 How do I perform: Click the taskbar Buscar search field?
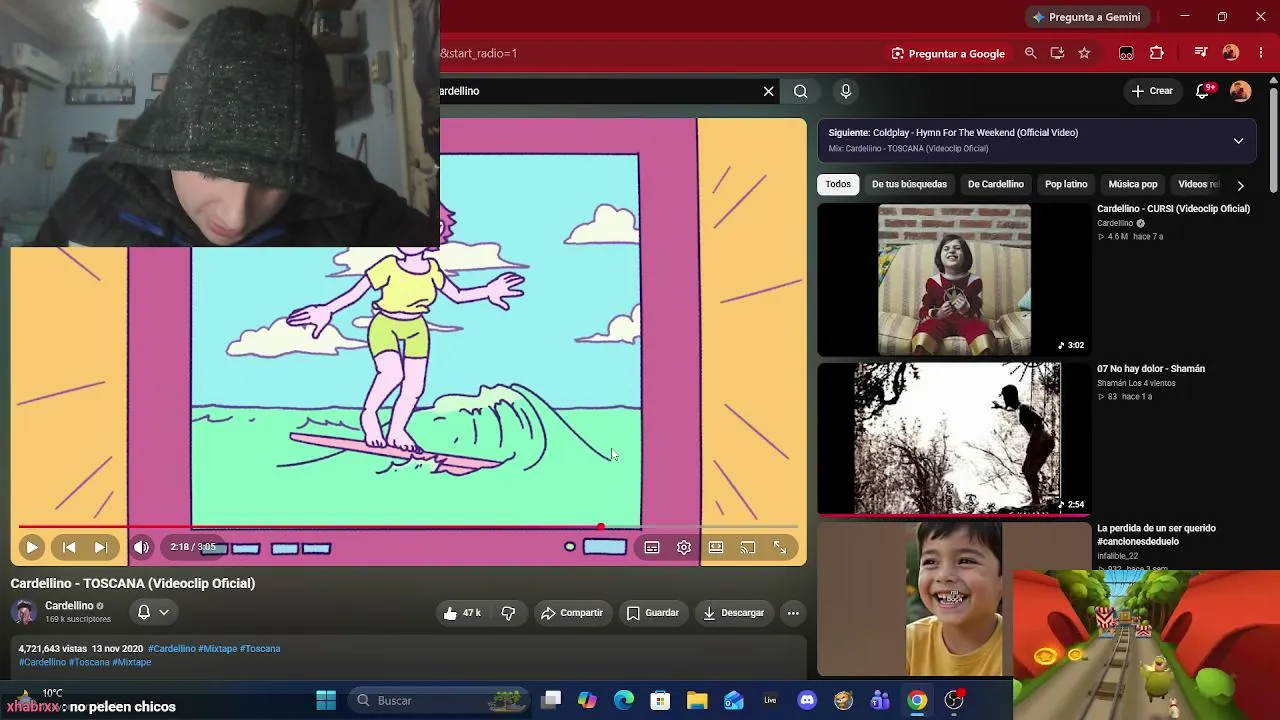441,700
